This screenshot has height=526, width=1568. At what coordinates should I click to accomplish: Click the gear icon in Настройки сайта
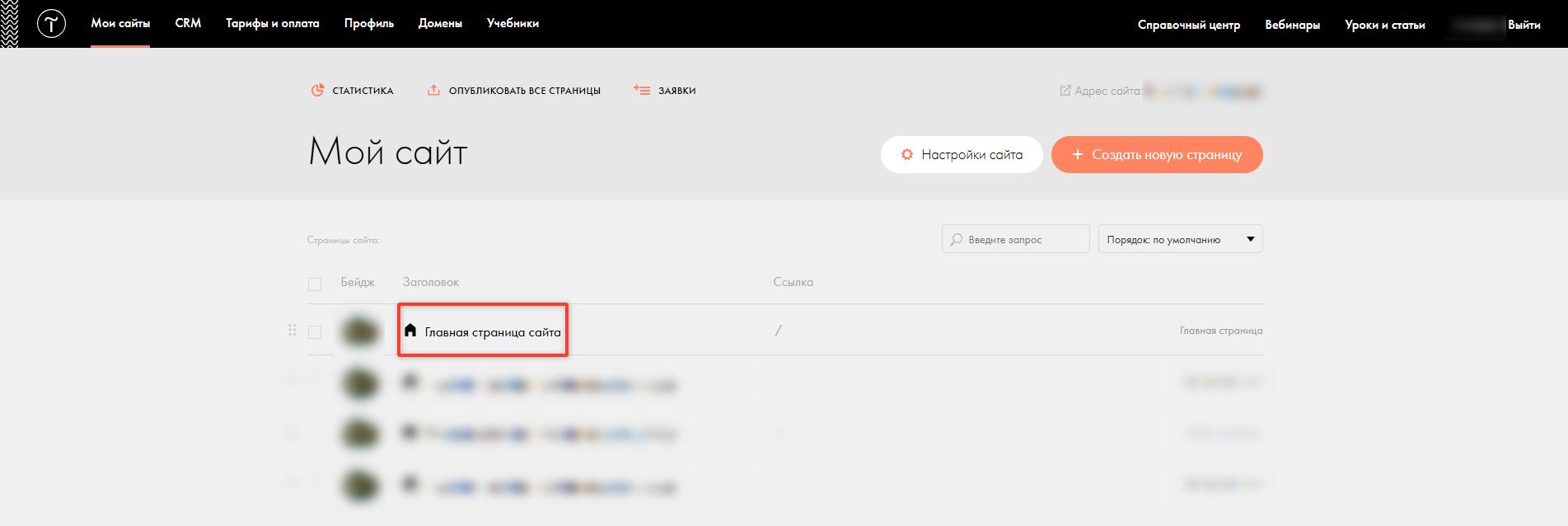(907, 155)
